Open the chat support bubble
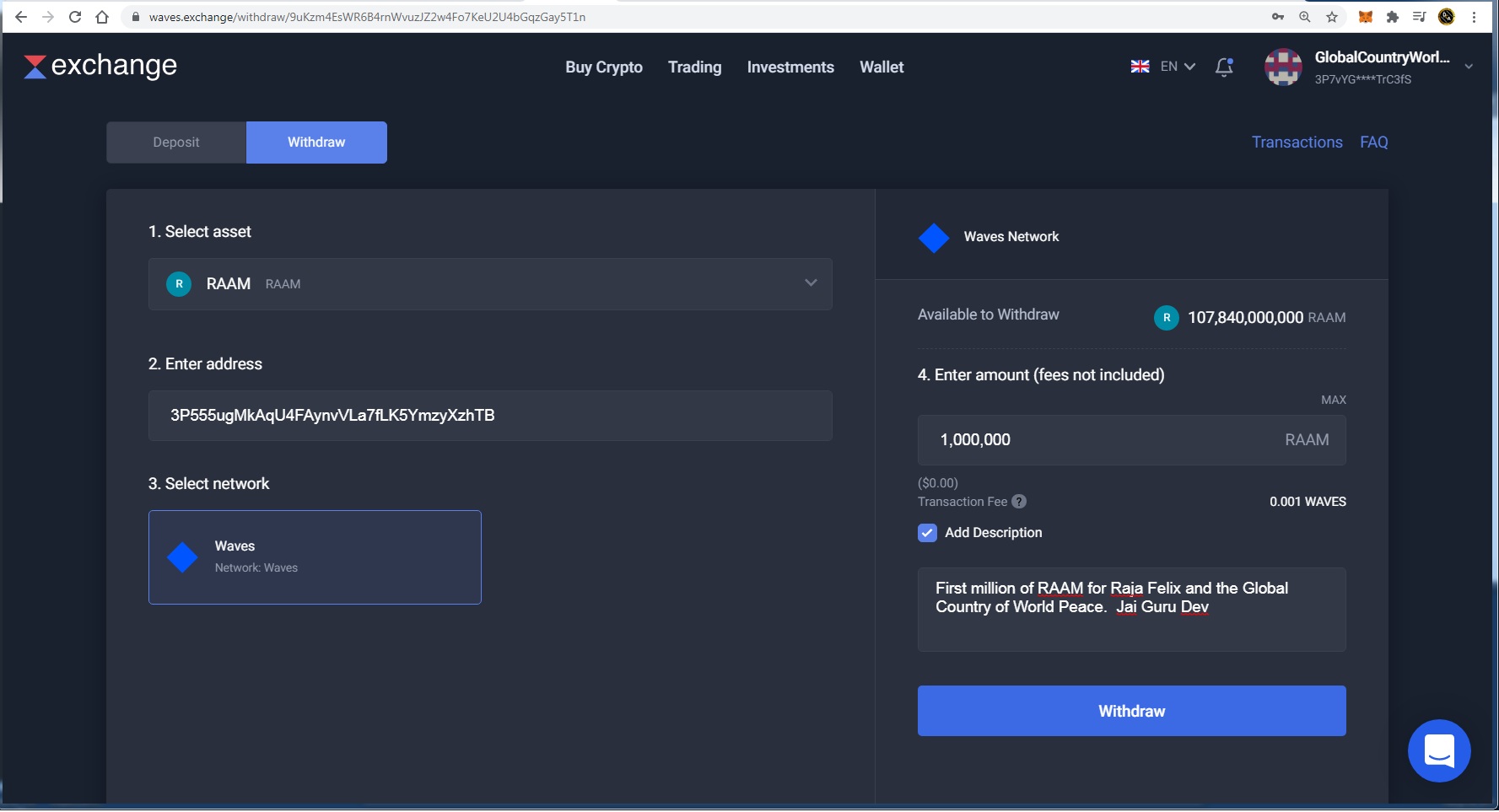 click(x=1439, y=750)
